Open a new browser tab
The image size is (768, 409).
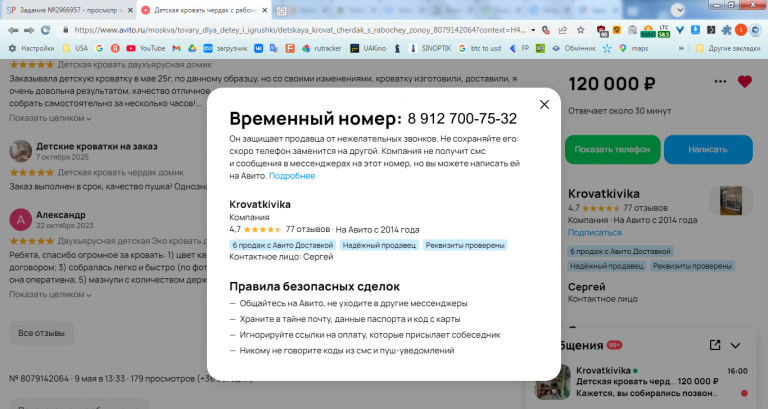pos(281,10)
